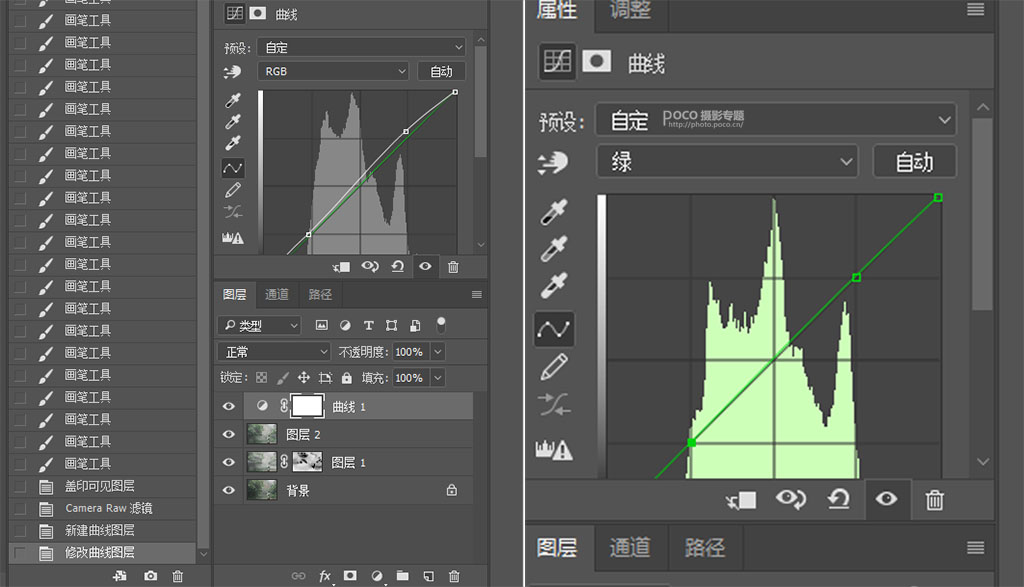Click large Properties panel vertical scrollbar
This screenshot has width=1024, height=587.
[x=982, y=214]
